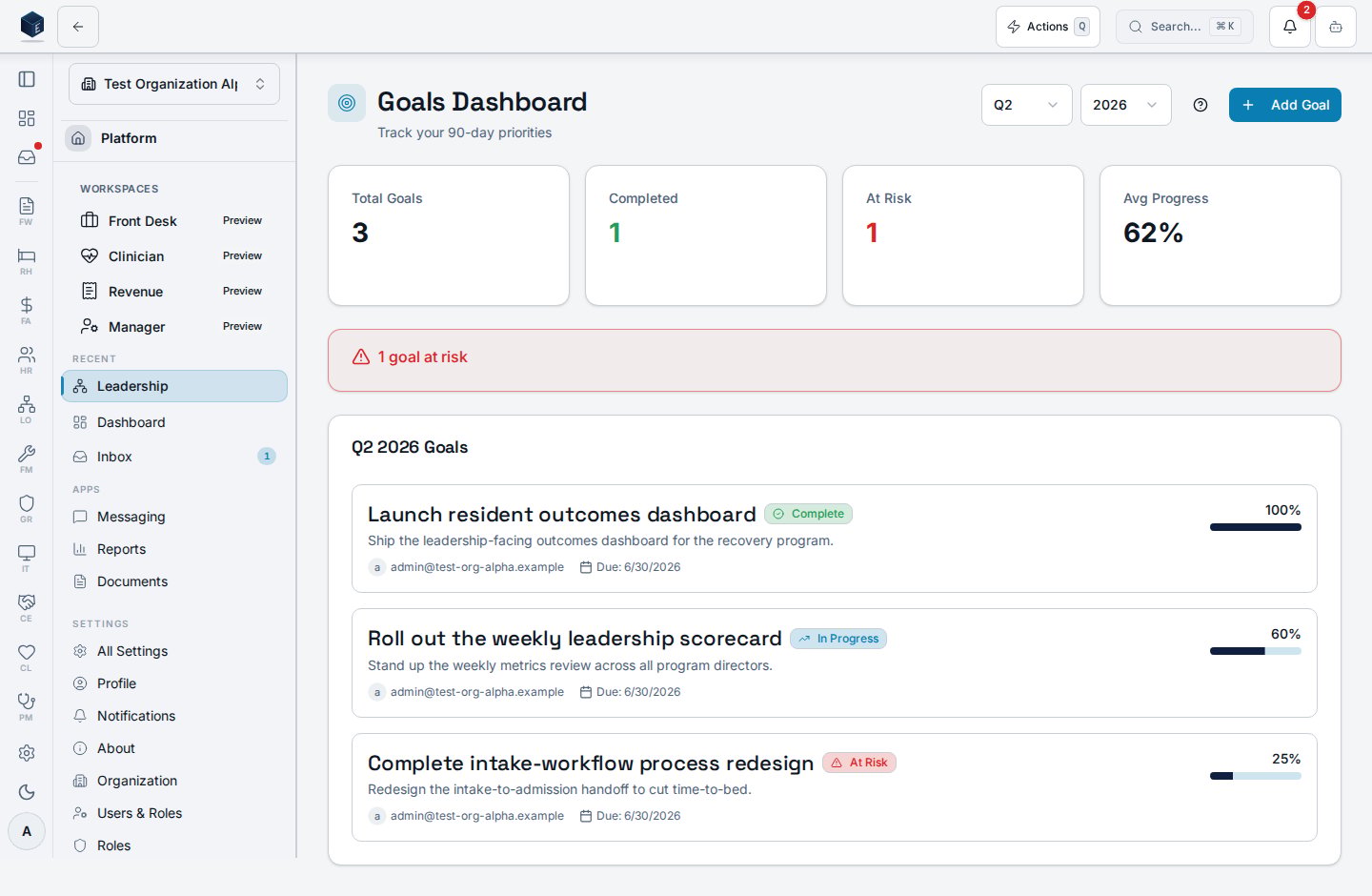
Task: Open the FA dollar rail icon
Action: 27,310
